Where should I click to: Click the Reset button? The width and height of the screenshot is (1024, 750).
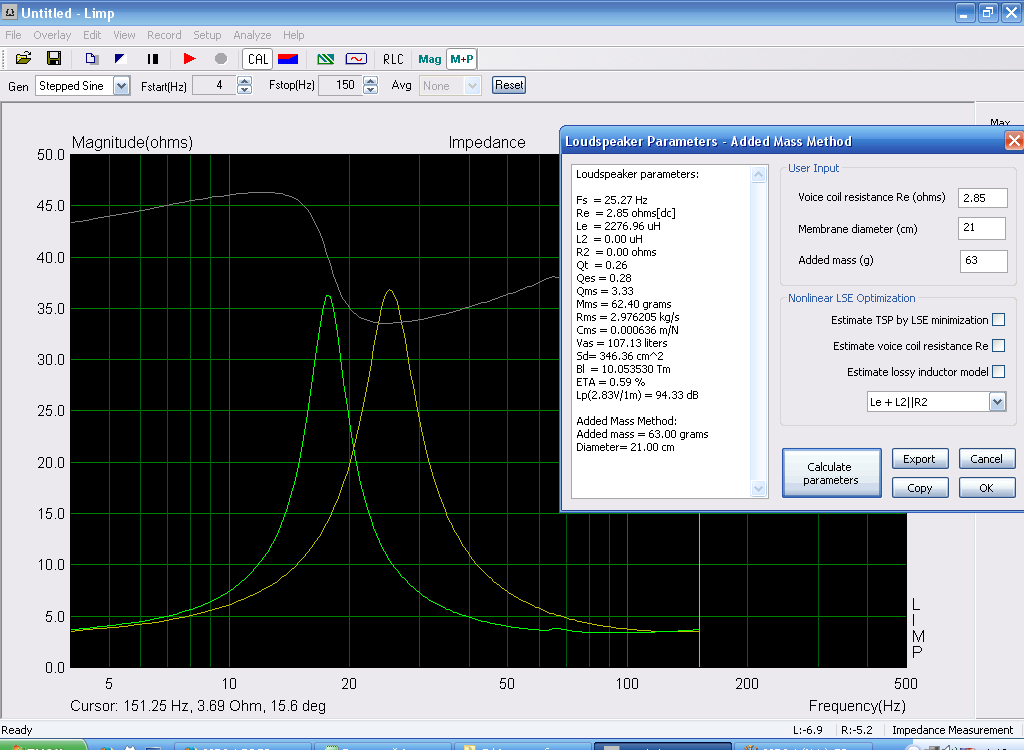[x=509, y=85]
